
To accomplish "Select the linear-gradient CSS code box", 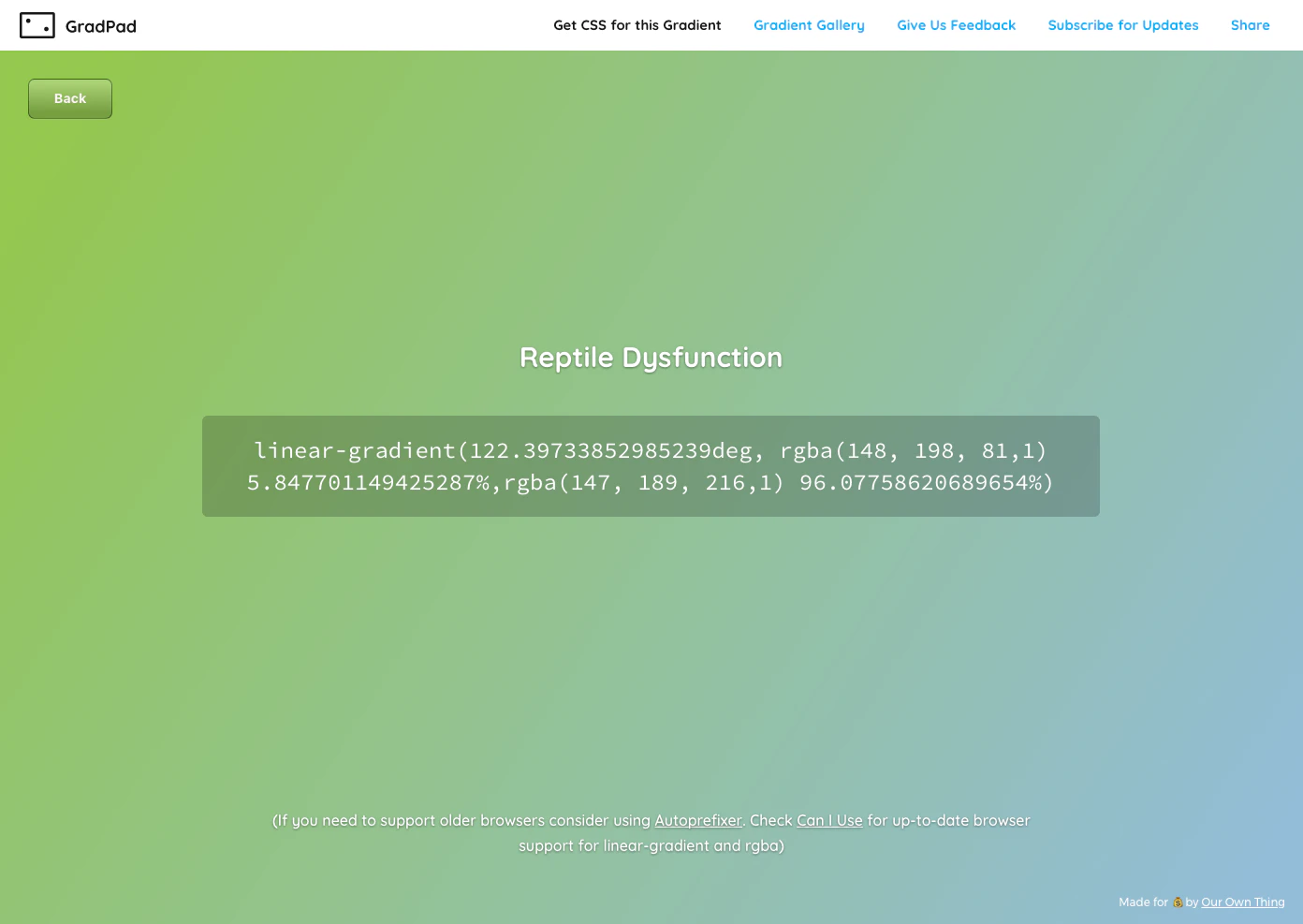I will click(x=651, y=466).
